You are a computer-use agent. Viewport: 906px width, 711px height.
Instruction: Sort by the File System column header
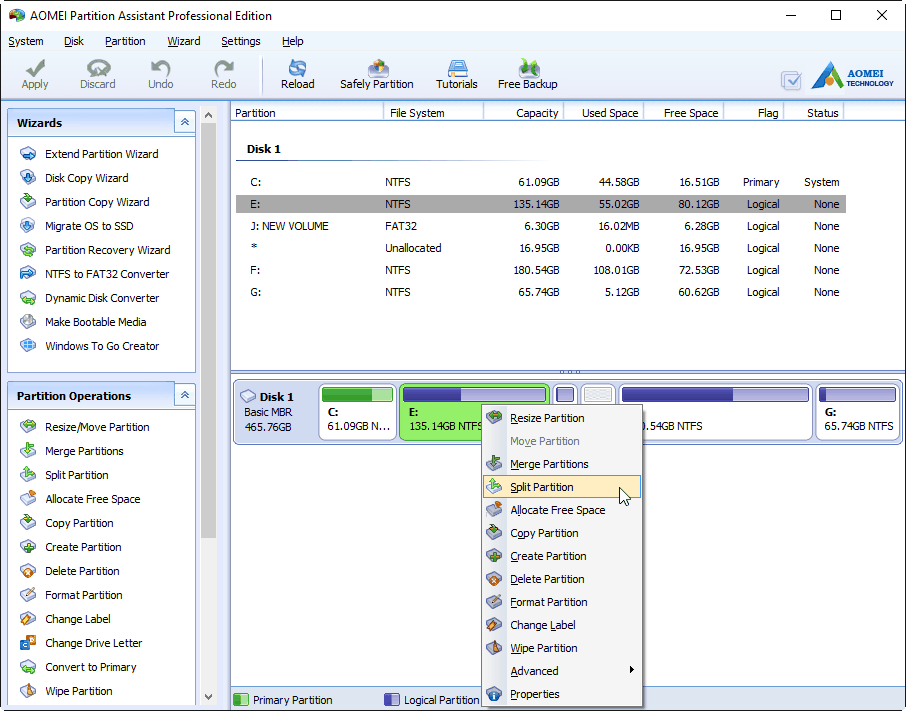pyautogui.click(x=433, y=113)
